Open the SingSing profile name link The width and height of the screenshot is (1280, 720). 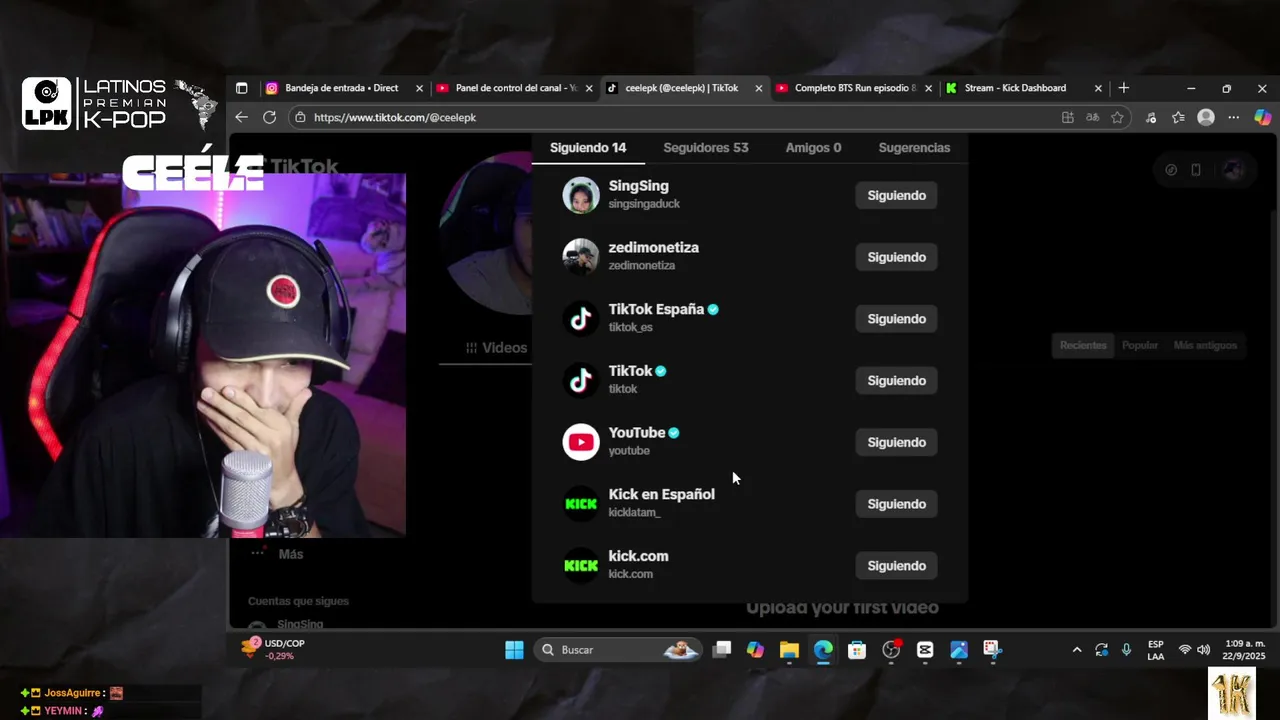(638, 186)
